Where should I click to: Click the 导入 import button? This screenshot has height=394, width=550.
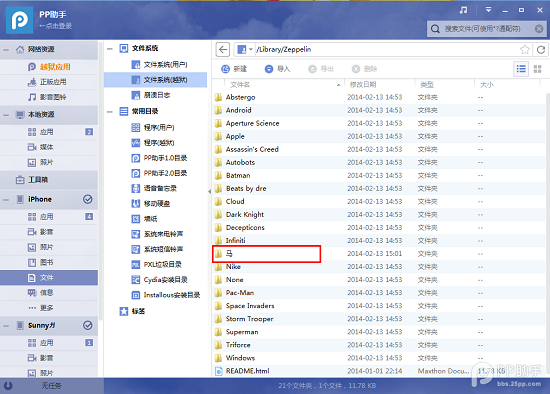[x=277, y=69]
